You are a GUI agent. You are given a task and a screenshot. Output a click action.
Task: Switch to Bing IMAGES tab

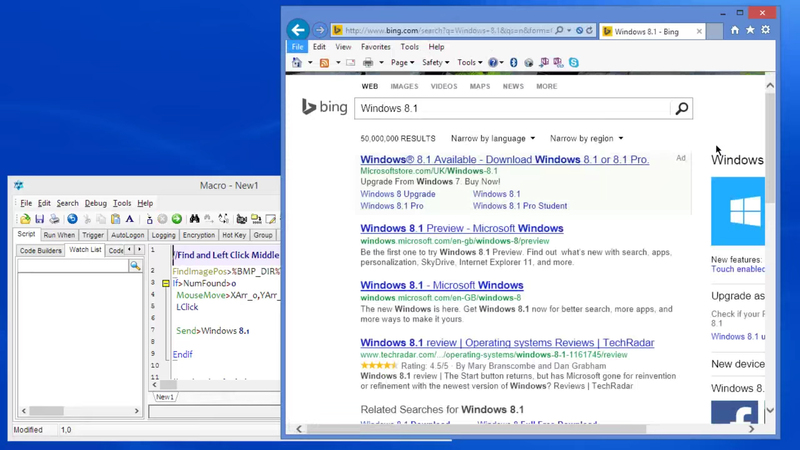click(404, 86)
